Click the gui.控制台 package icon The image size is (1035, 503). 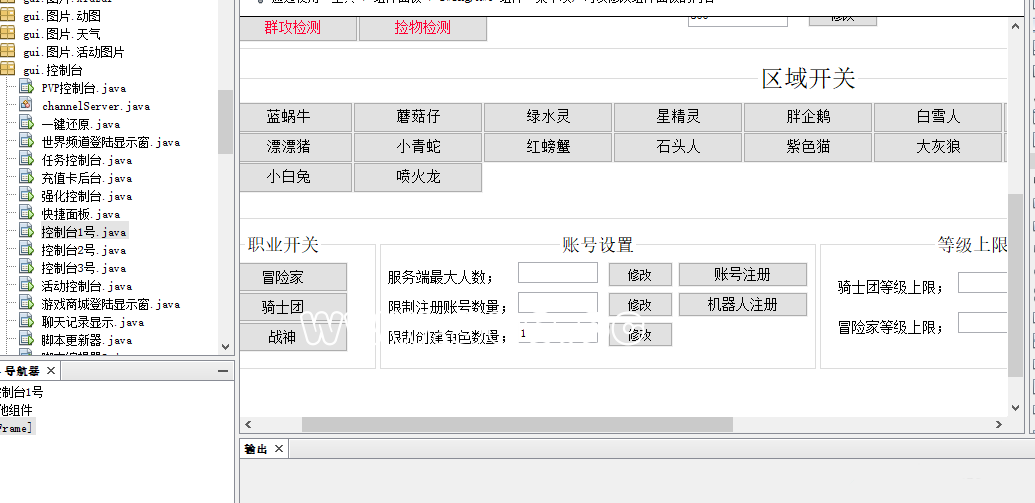[8, 70]
